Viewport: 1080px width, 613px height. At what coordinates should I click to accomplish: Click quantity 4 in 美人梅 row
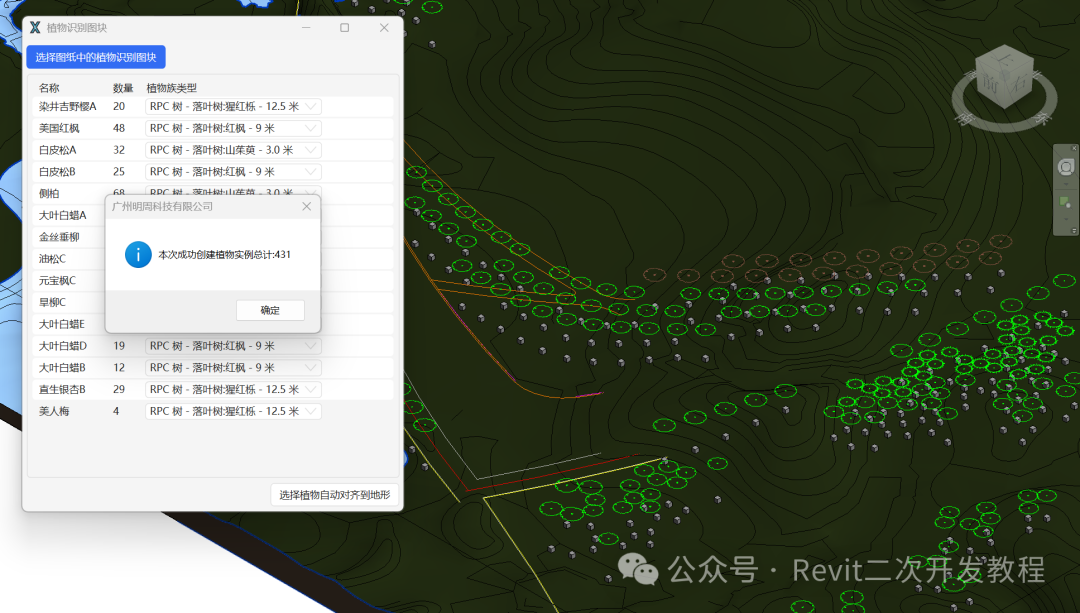coord(116,411)
